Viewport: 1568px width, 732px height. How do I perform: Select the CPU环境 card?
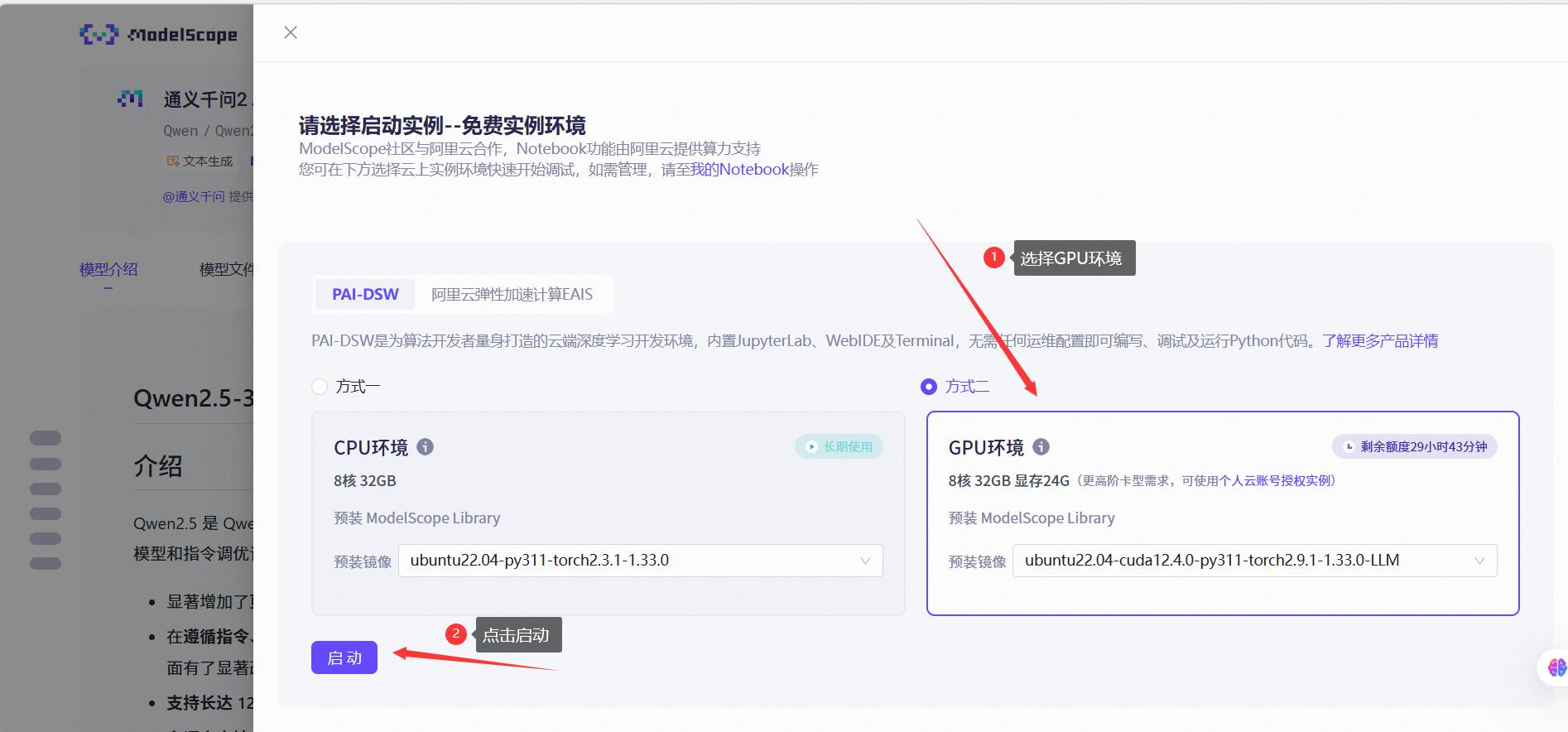pos(608,513)
